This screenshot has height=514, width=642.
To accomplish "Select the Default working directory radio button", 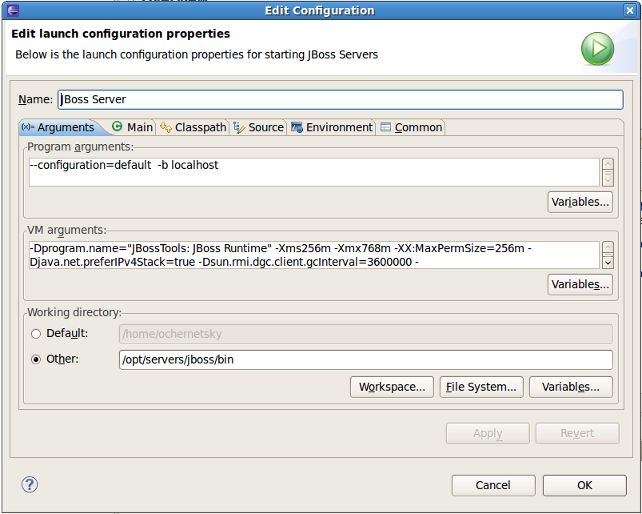I will click(37, 333).
